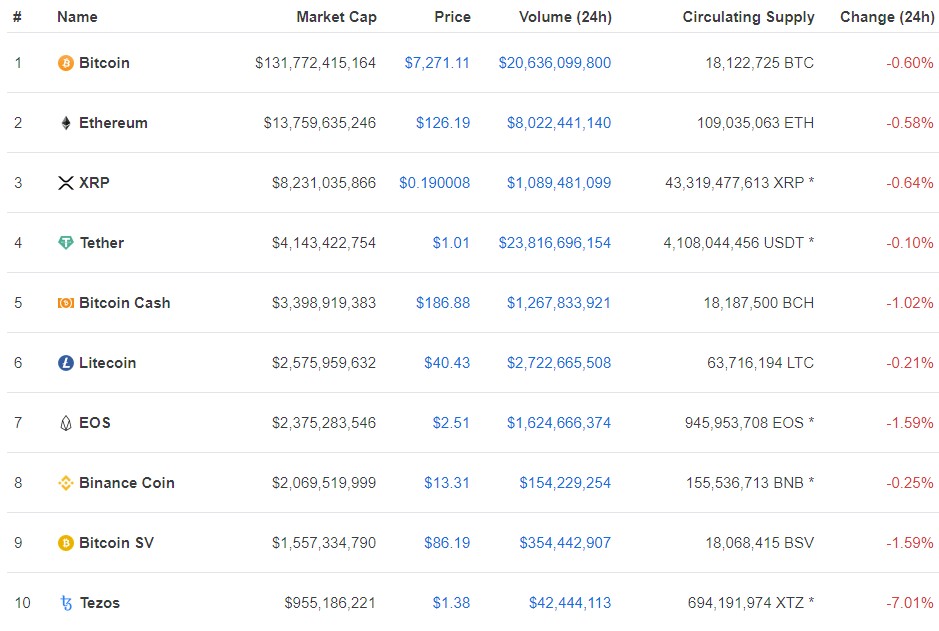This screenshot has width=939, height=631.
Task: Click the XRP logo icon
Action: (65, 183)
